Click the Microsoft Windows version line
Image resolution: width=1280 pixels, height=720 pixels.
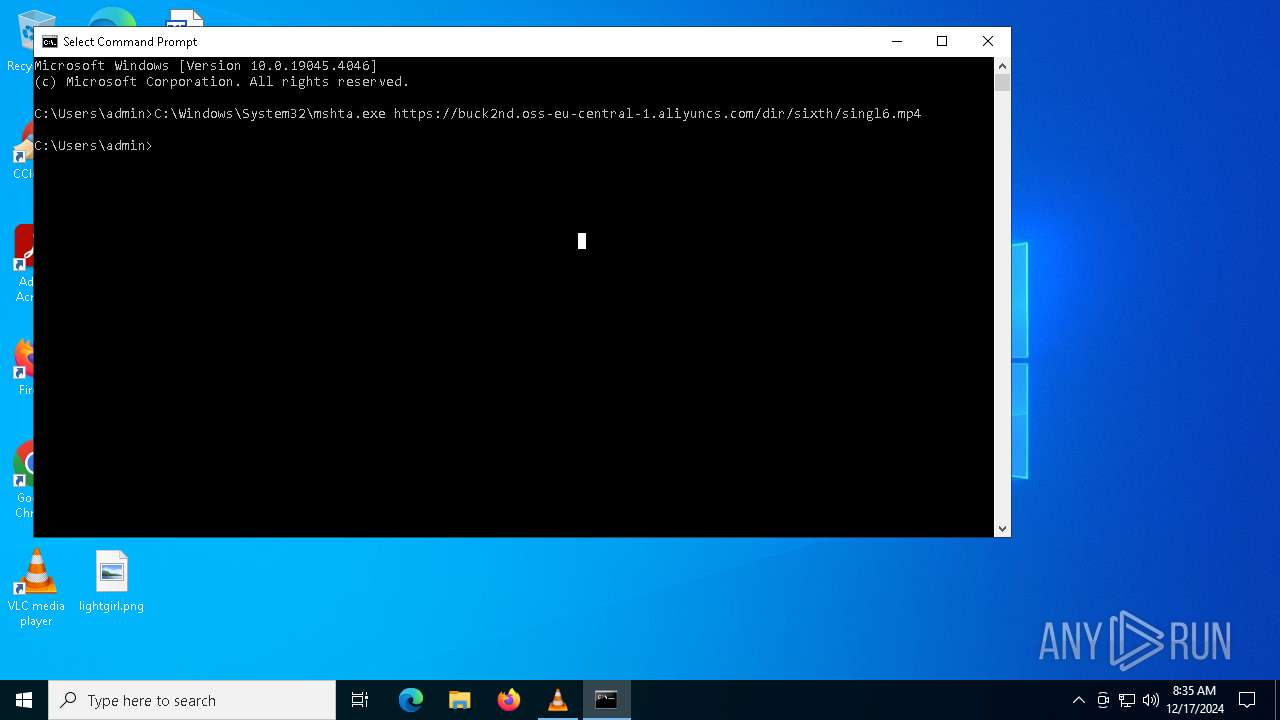206,66
